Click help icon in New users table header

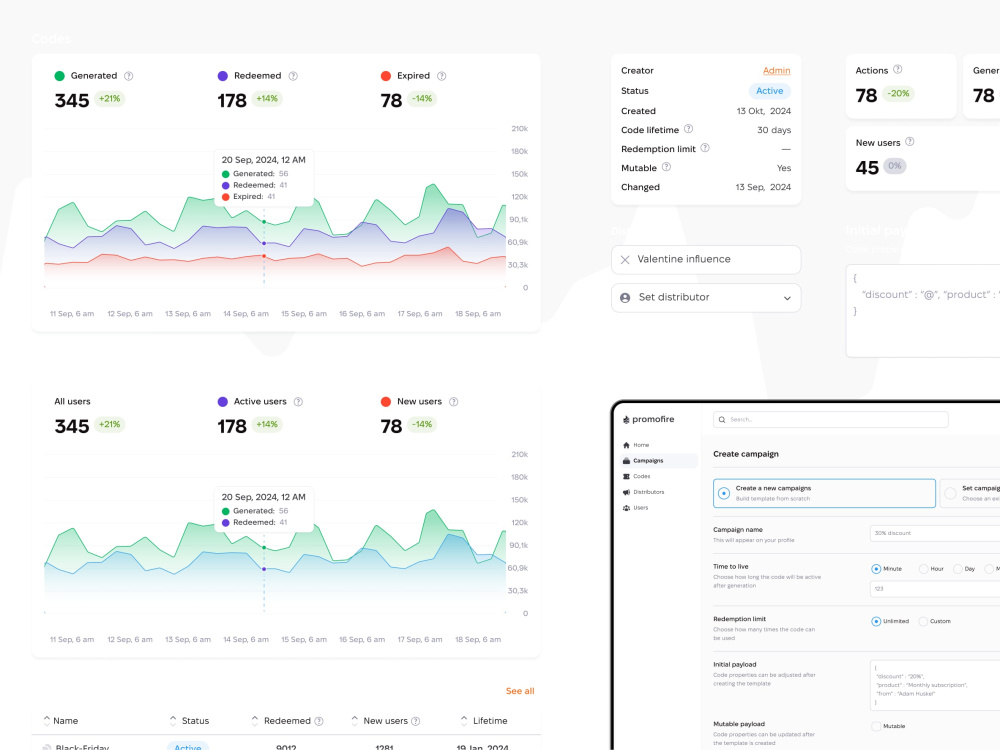[x=415, y=721]
